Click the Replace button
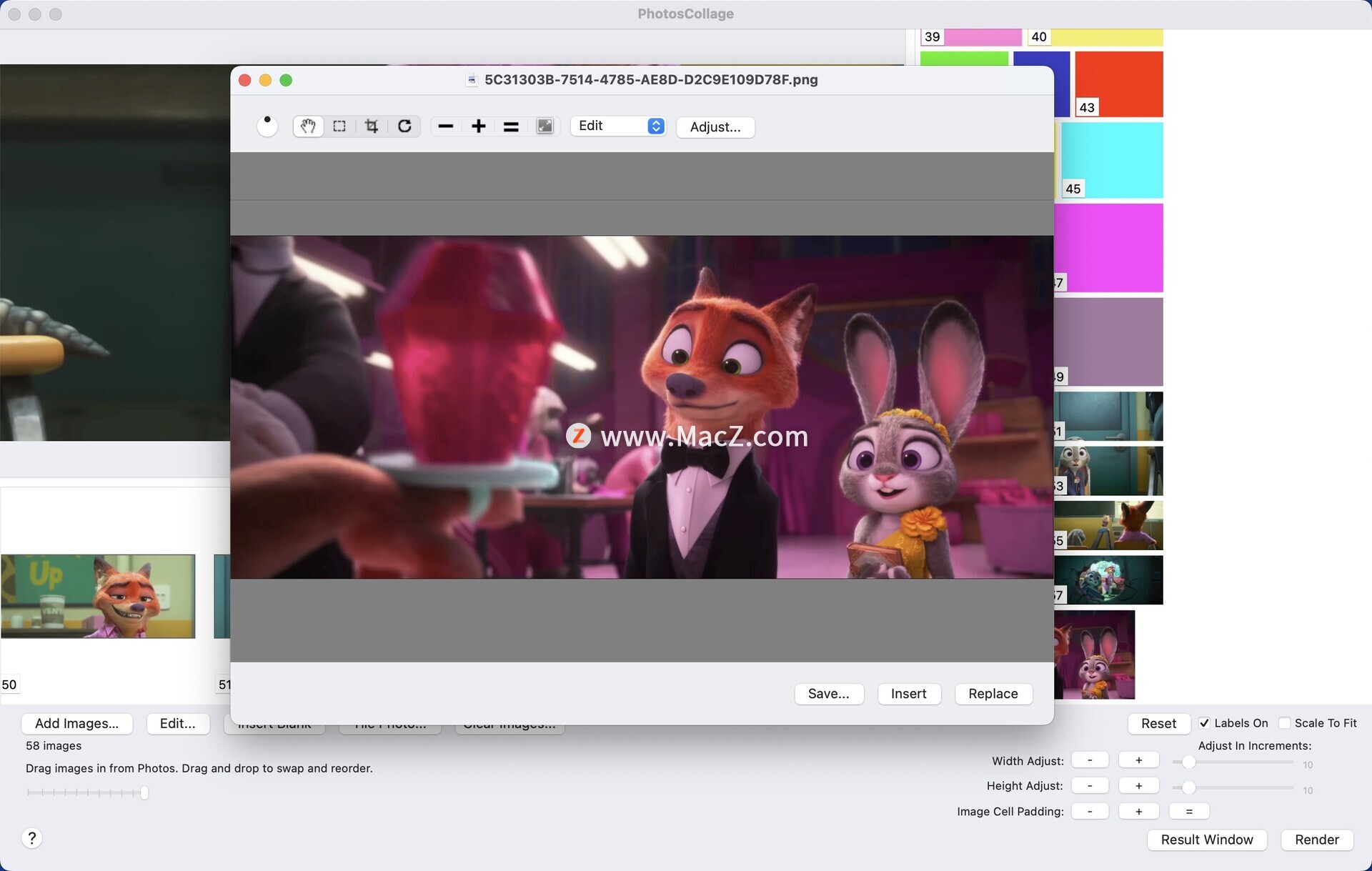The image size is (1372, 871). pyautogui.click(x=993, y=694)
